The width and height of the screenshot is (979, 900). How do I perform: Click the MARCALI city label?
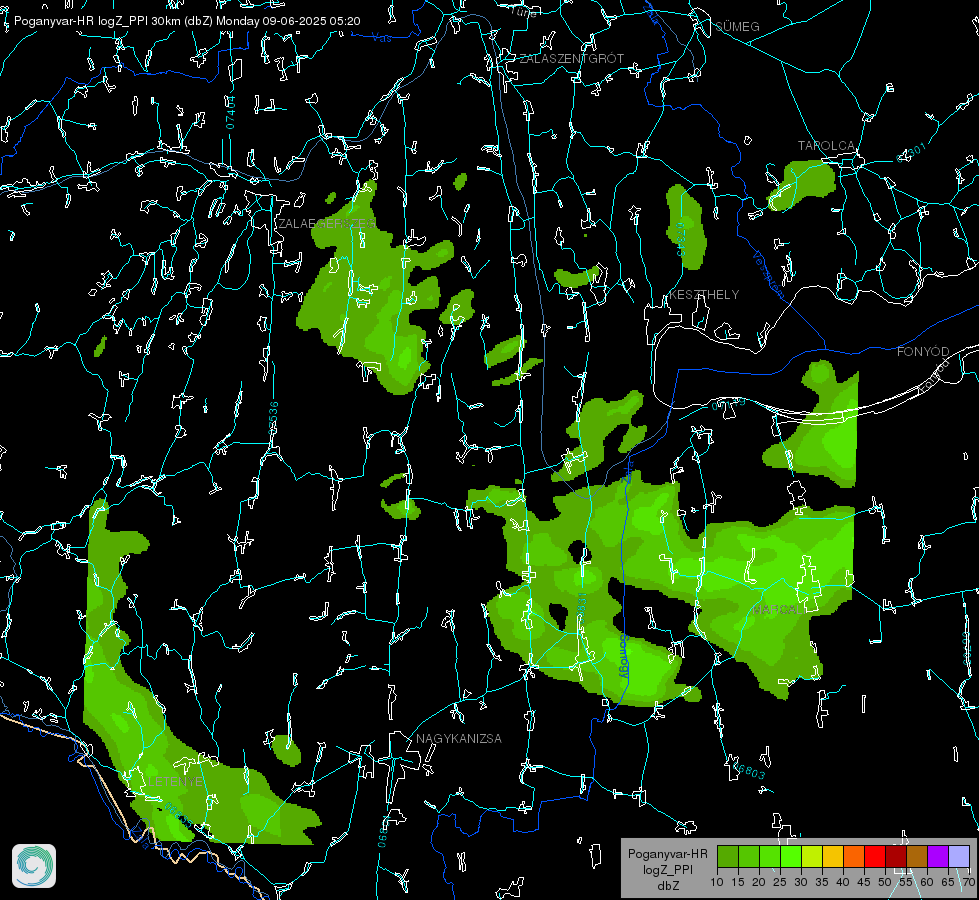[x=778, y=610]
